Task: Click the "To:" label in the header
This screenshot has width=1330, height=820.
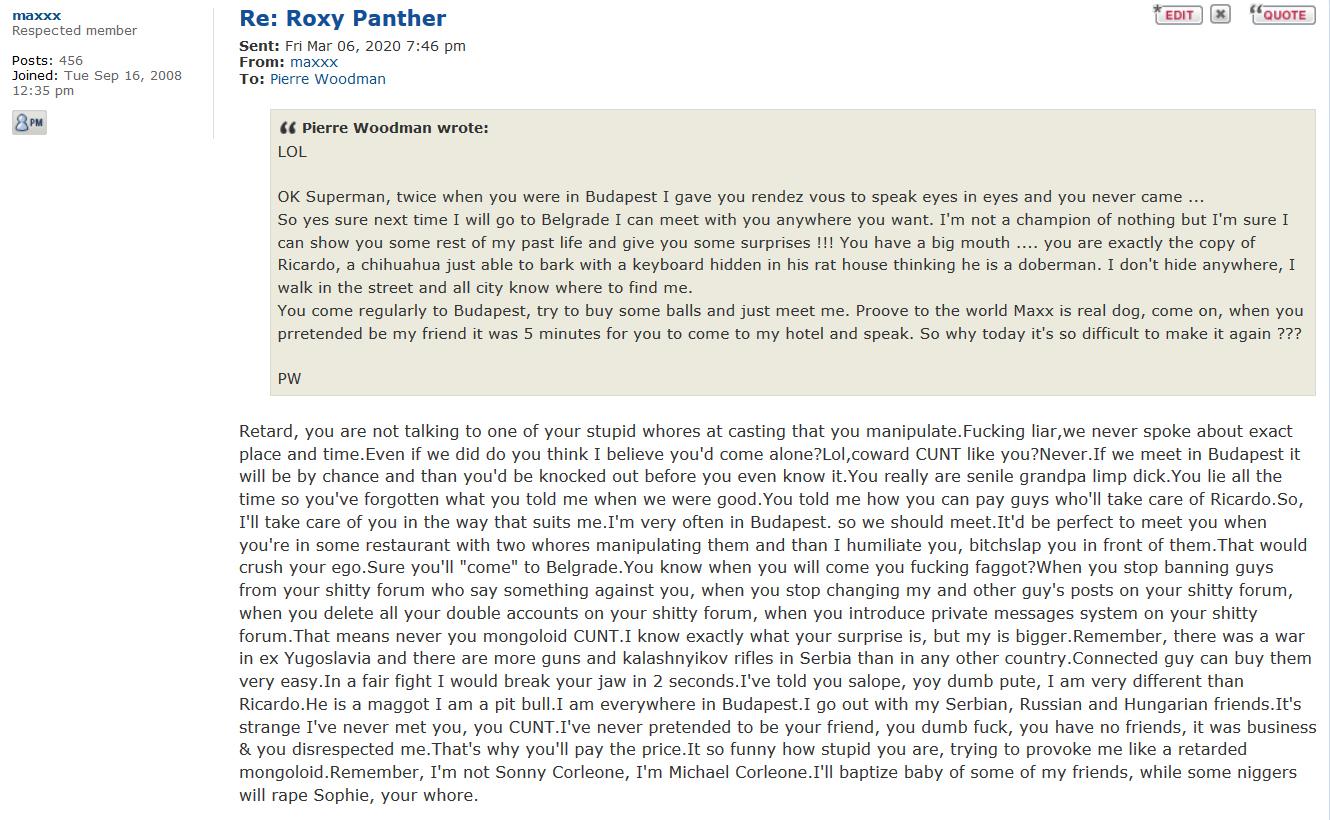Action: point(252,79)
